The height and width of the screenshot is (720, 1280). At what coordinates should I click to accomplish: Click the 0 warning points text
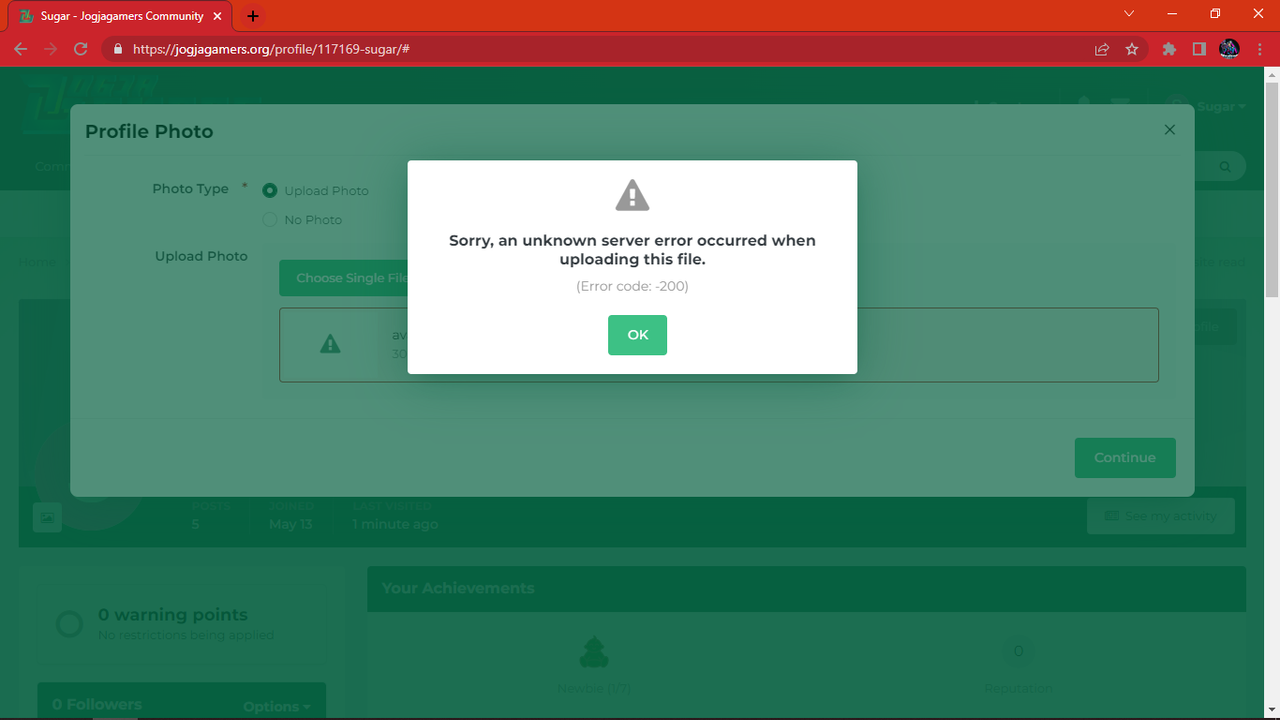[173, 614]
